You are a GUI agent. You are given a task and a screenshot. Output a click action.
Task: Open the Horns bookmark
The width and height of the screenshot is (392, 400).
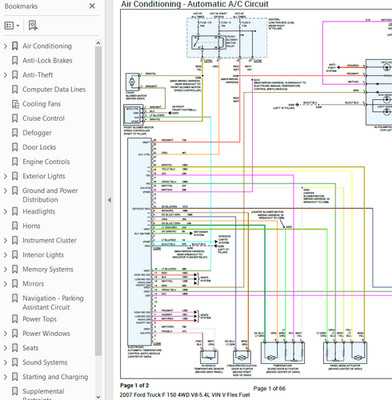click(31, 226)
